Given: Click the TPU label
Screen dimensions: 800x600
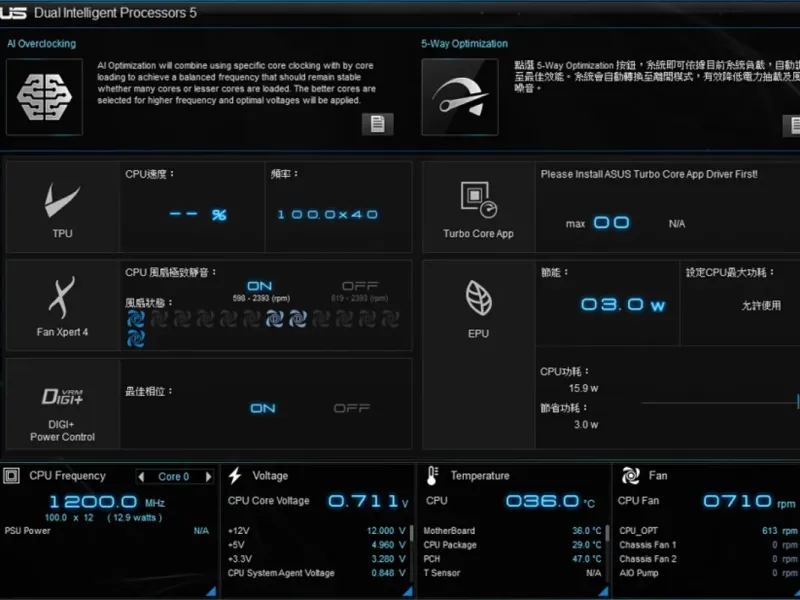Looking at the screenshot, I should pos(62,234).
